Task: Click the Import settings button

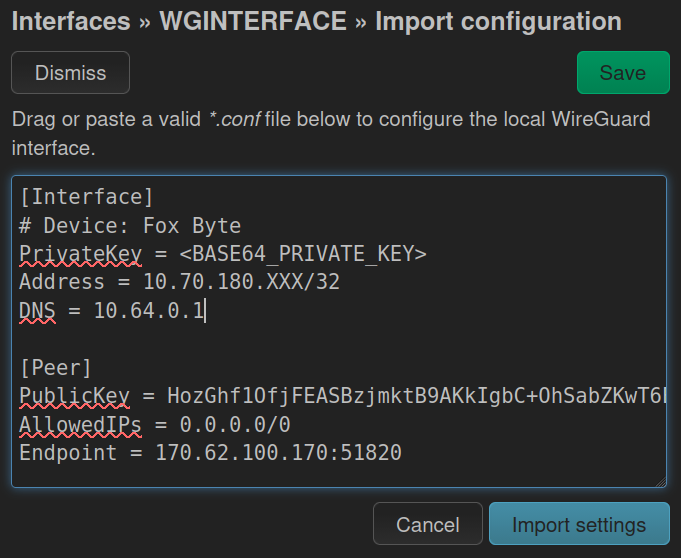Action: (578, 525)
